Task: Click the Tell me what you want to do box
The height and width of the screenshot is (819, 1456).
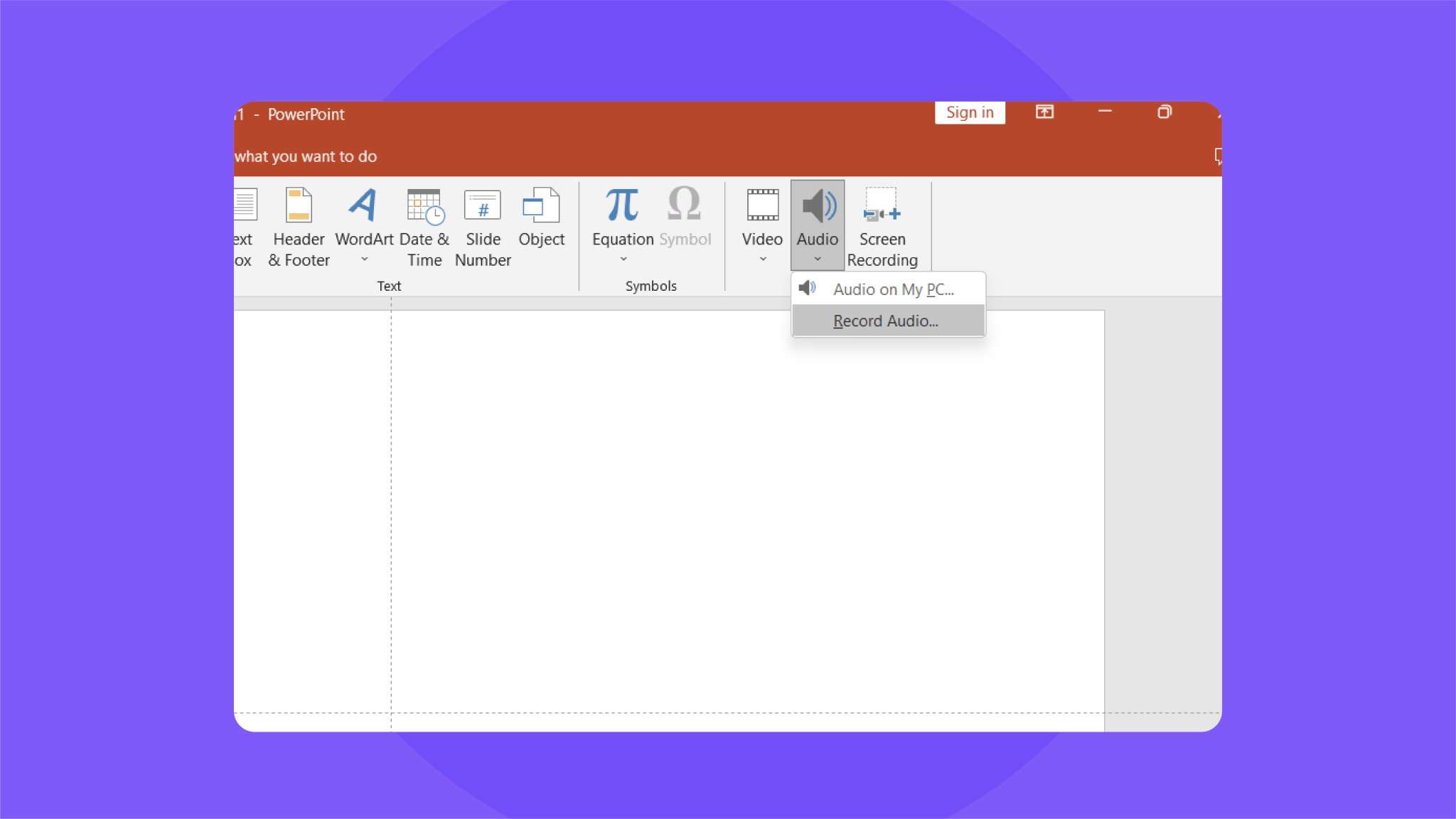Action: click(x=306, y=156)
